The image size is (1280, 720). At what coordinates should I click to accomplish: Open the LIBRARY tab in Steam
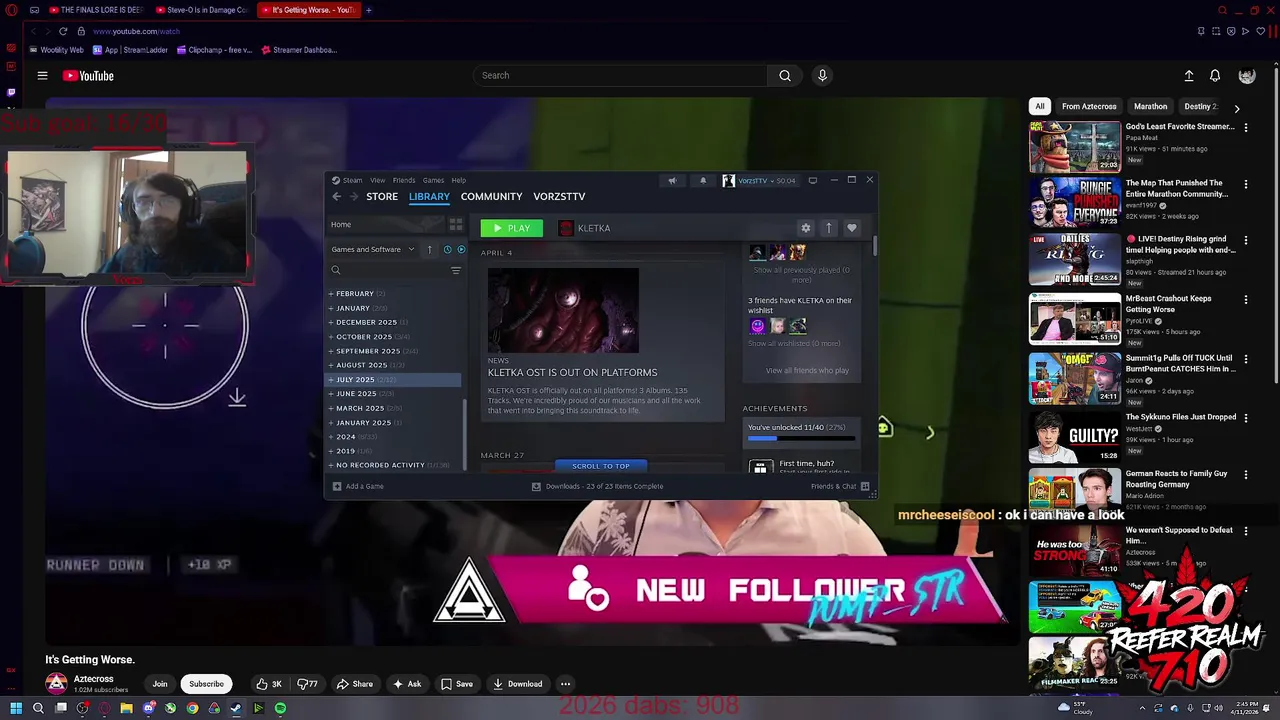point(429,197)
